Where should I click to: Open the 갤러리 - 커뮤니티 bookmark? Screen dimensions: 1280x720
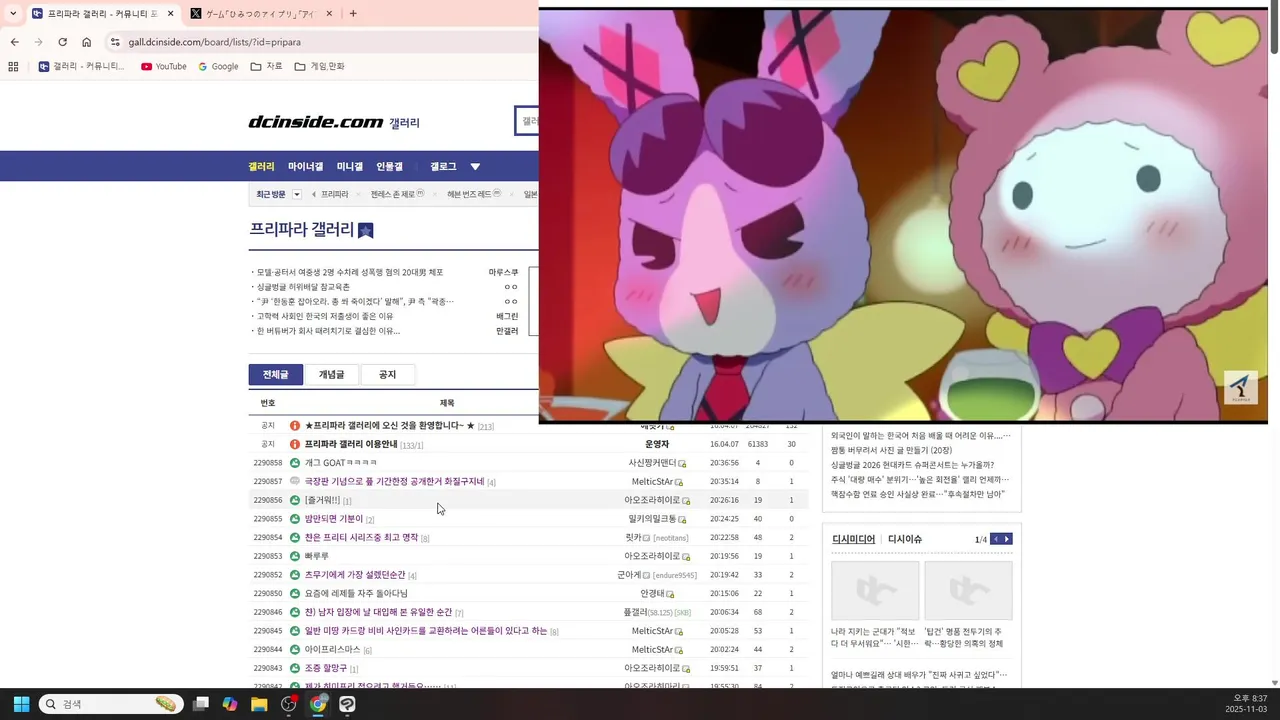point(82,67)
